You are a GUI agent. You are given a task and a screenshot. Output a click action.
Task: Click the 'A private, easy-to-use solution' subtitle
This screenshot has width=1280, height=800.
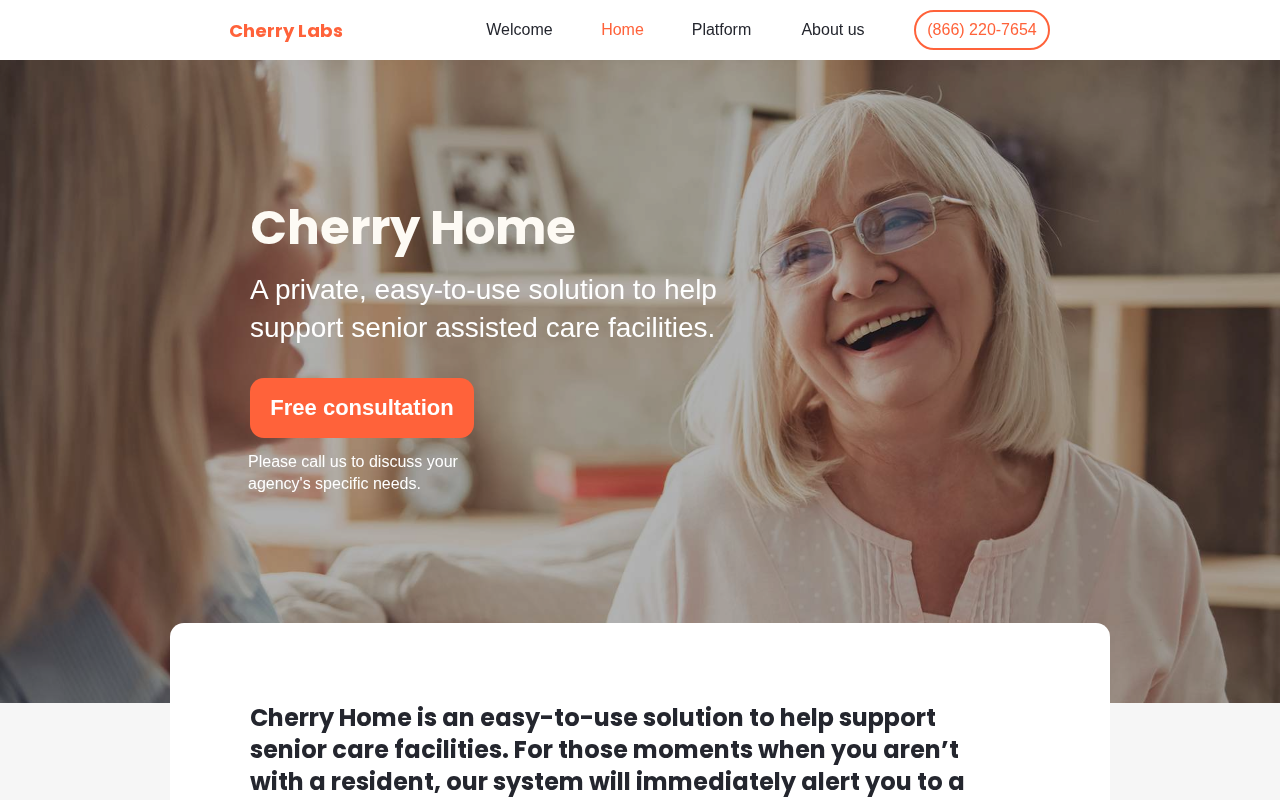(x=484, y=308)
